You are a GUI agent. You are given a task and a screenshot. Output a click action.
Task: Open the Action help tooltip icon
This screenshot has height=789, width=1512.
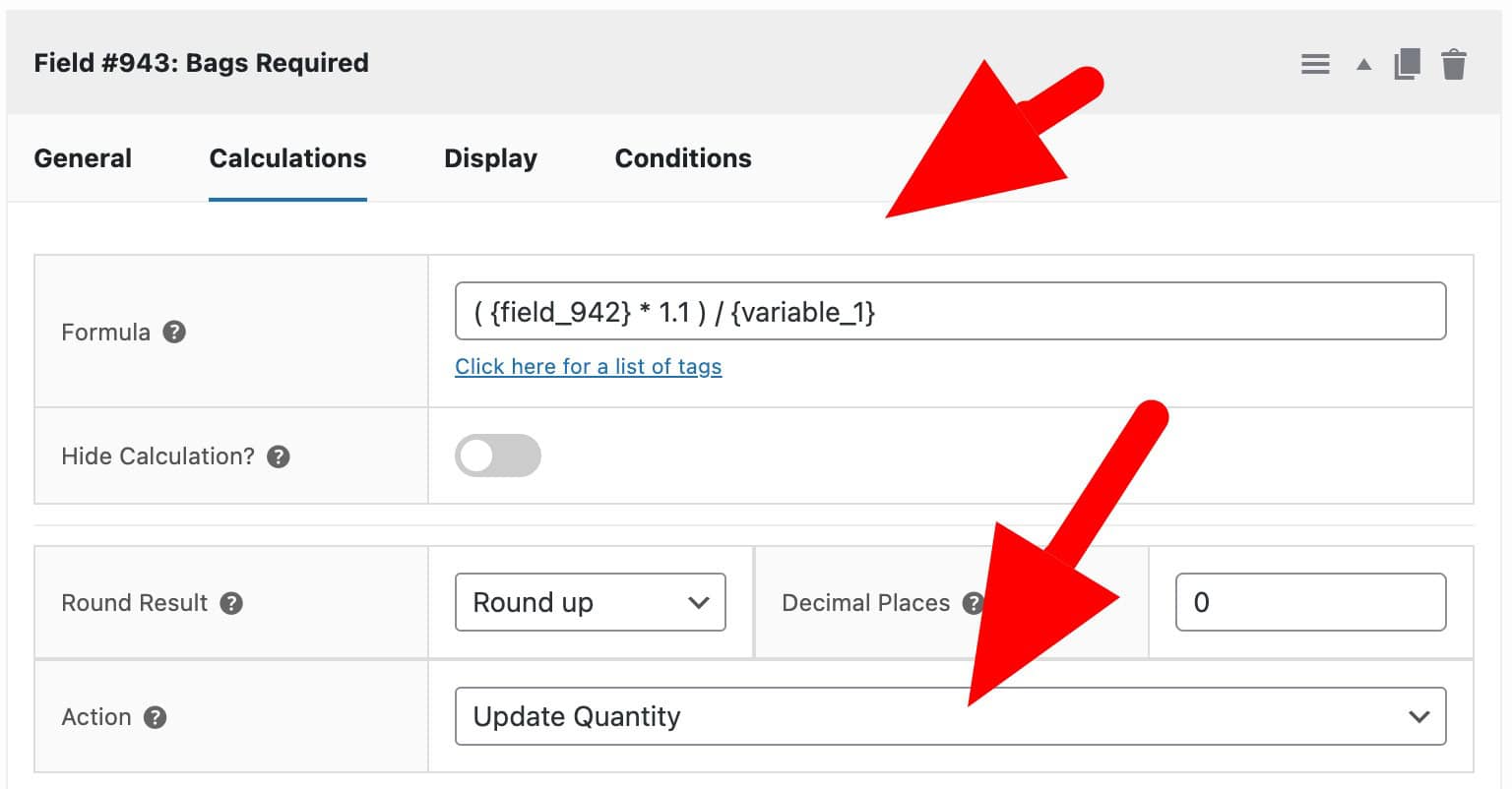point(154,717)
